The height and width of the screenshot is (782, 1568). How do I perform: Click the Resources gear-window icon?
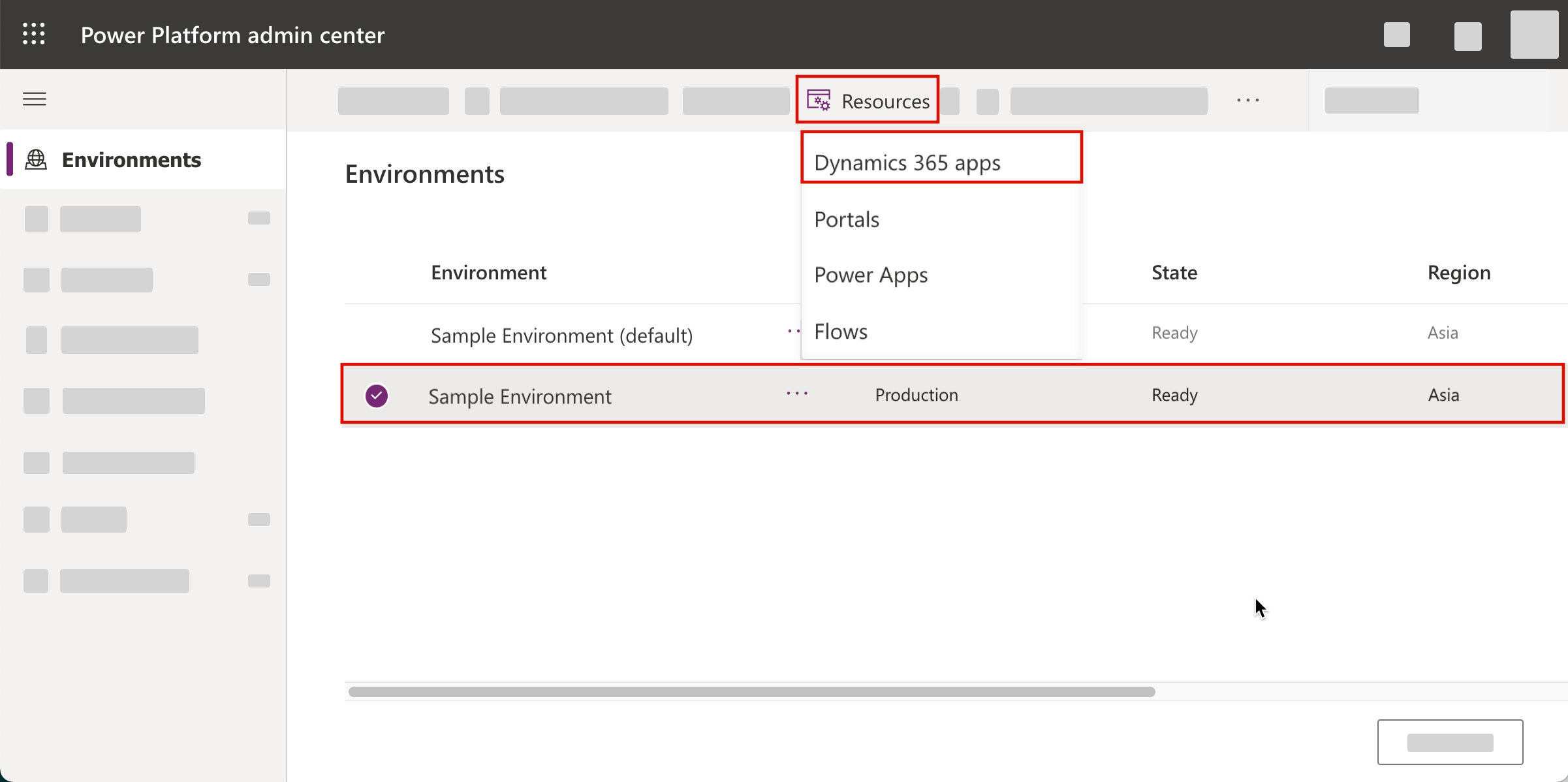[x=819, y=101]
